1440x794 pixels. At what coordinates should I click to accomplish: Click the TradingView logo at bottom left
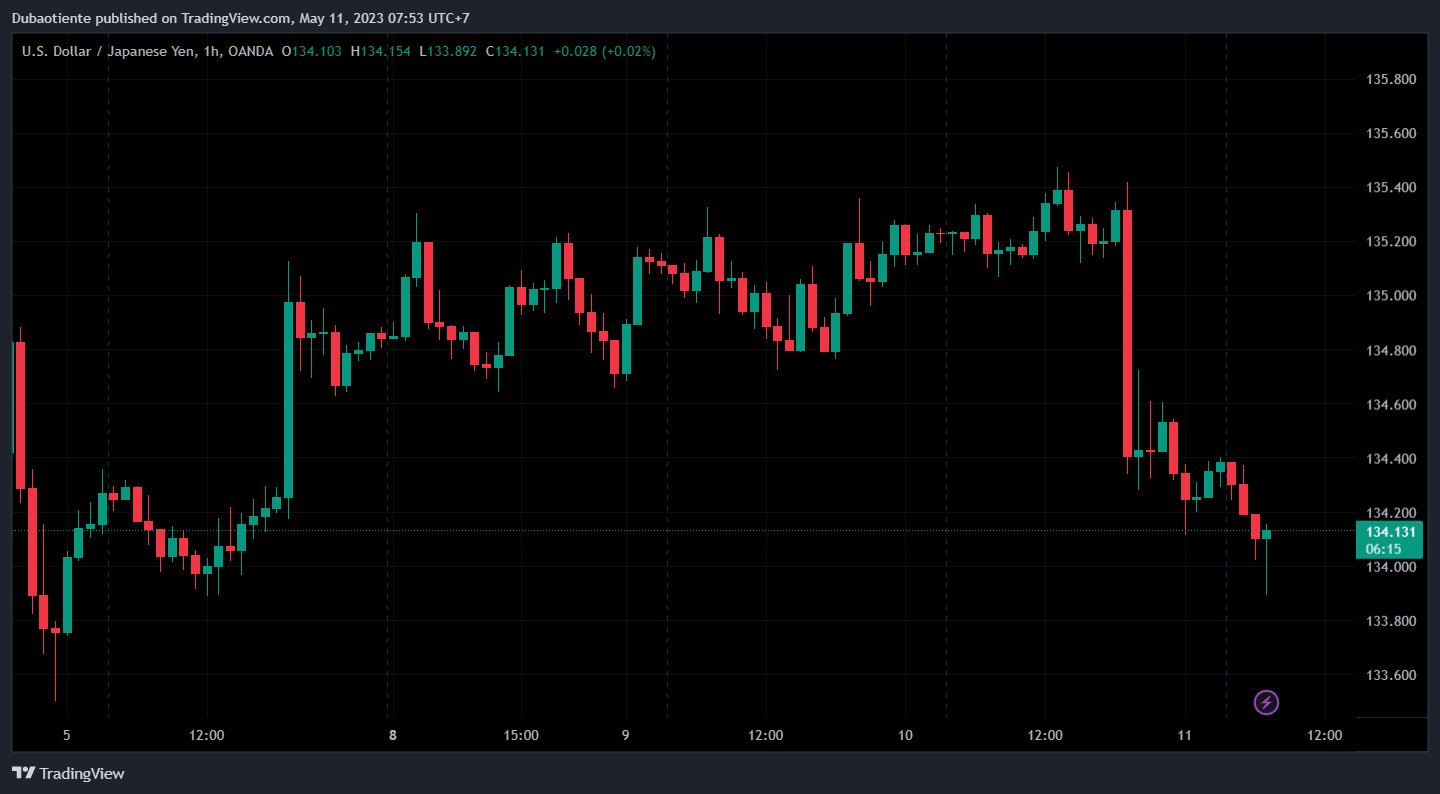point(68,773)
